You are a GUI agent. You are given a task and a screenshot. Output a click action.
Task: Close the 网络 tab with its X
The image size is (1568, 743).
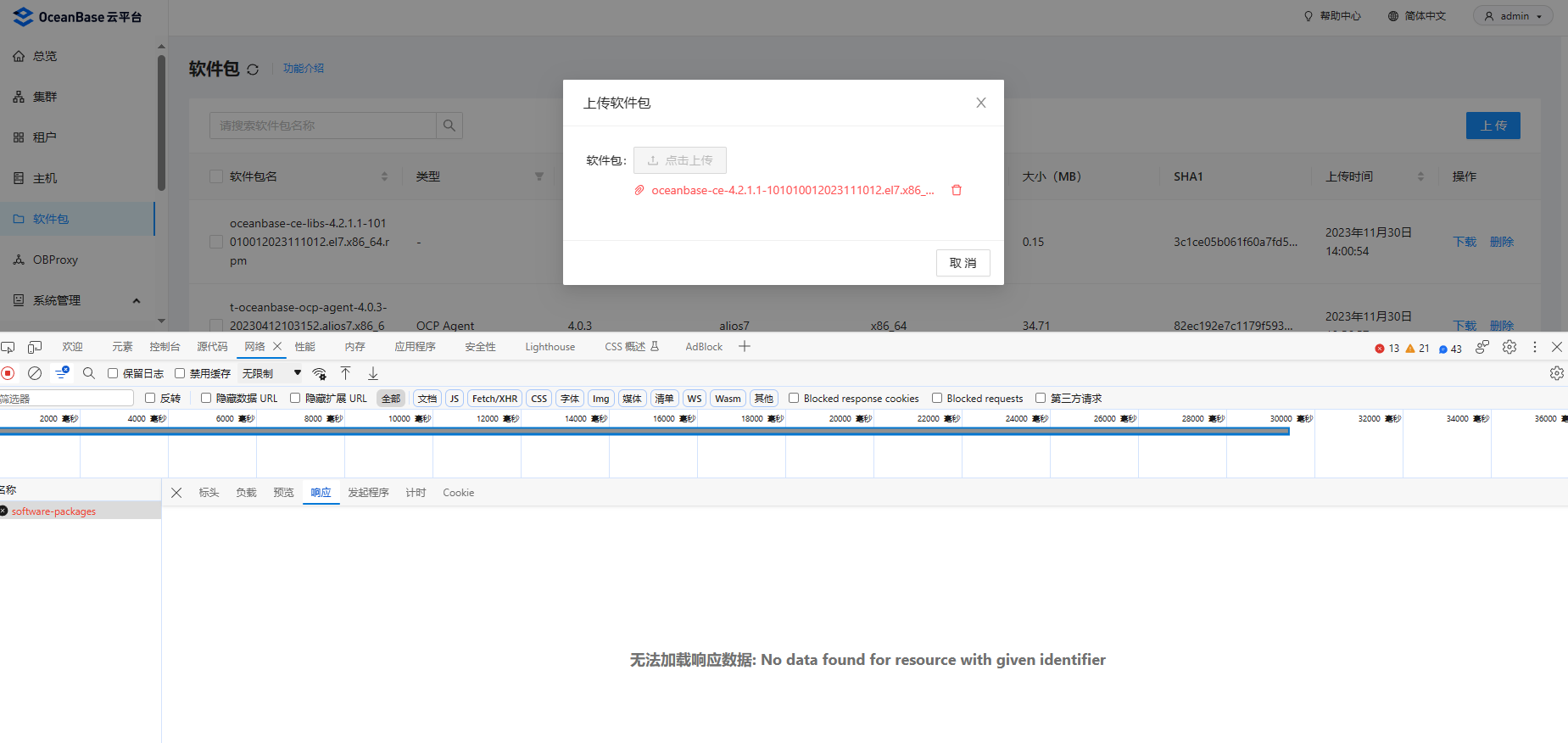[x=277, y=346]
